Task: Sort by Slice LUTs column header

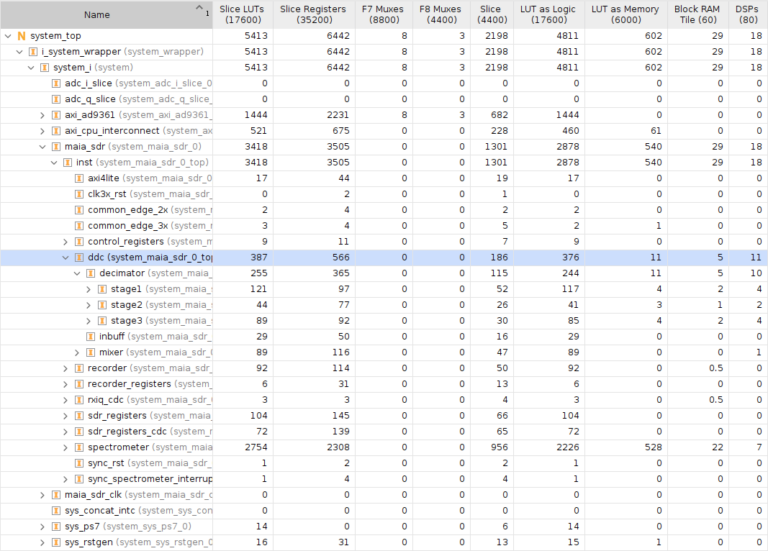Action: (242, 15)
